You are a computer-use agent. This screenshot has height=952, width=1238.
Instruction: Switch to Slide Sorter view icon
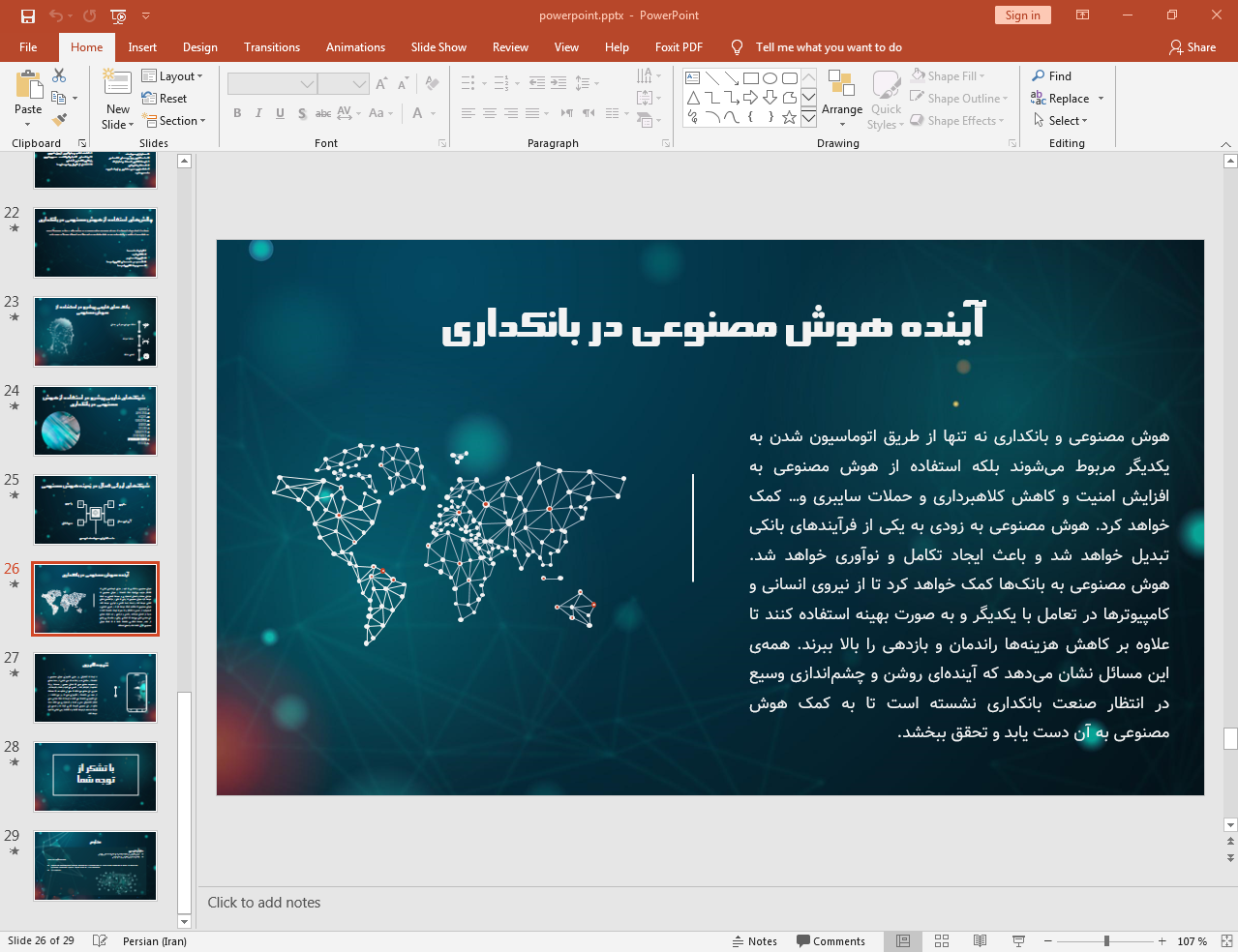point(941,940)
